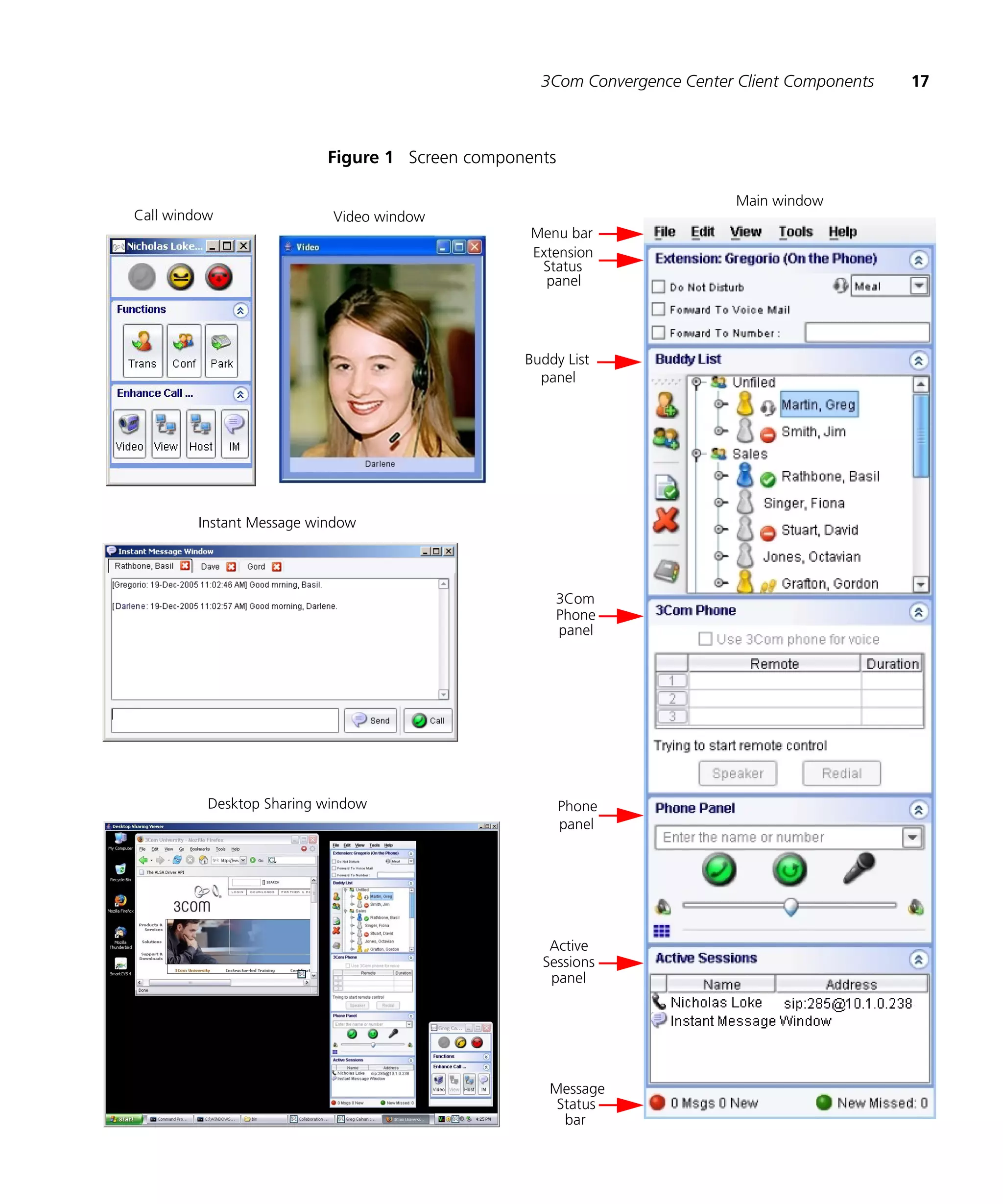Click Send in Instant Message window

pyautogui.click(x=370, y=720)
